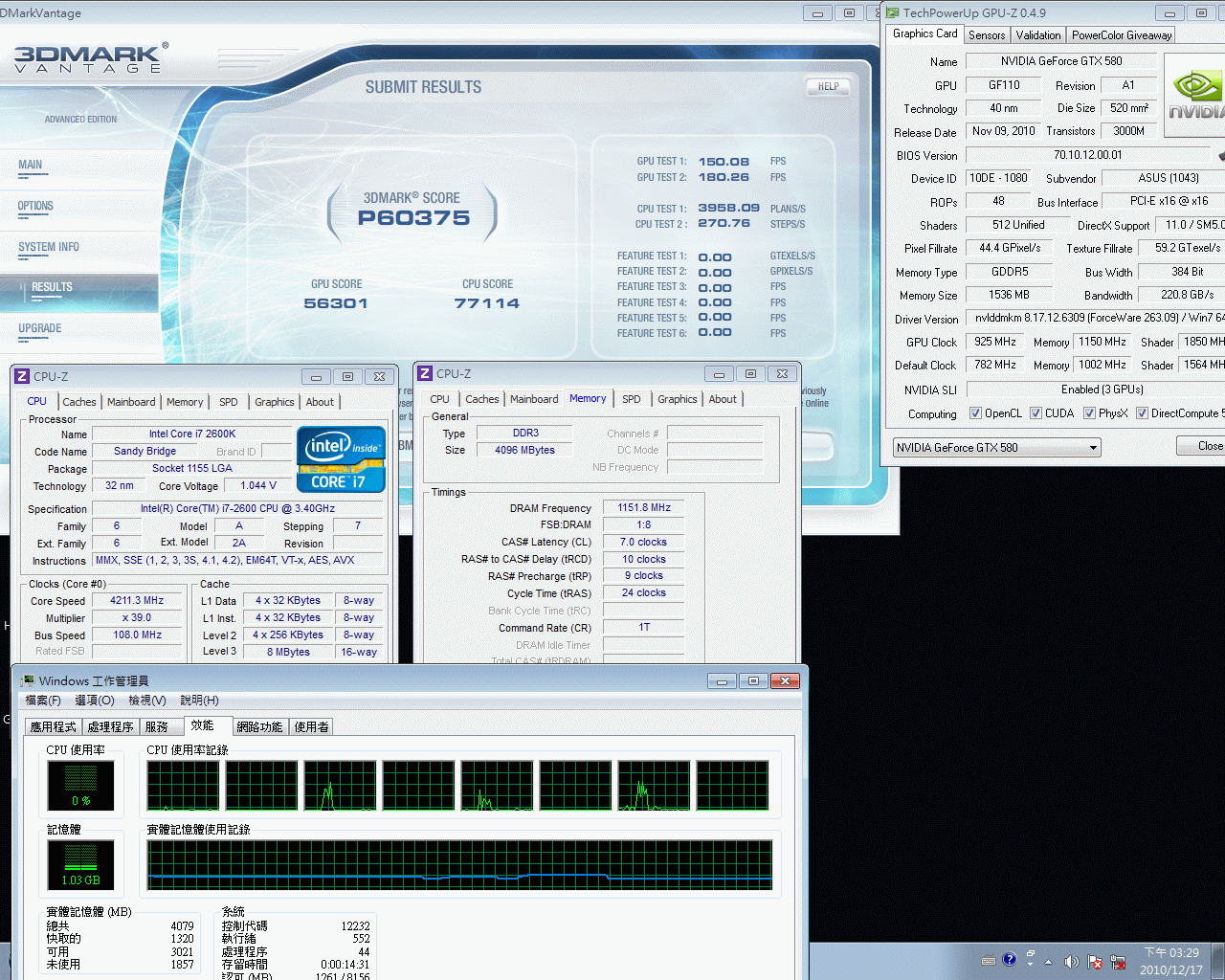Click the Intel Core i7 logo in CPU-Z
The image size is (1225, 980).
[x=341, y=459]
